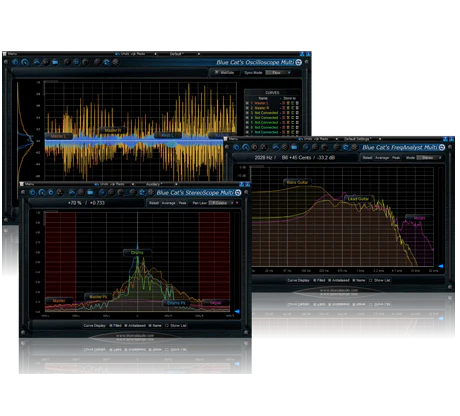Click the refresh arrows icon in FreqAnalyst Multi toolbar
The height and width of the screenshot is (416, 460).
click(346, 147)
